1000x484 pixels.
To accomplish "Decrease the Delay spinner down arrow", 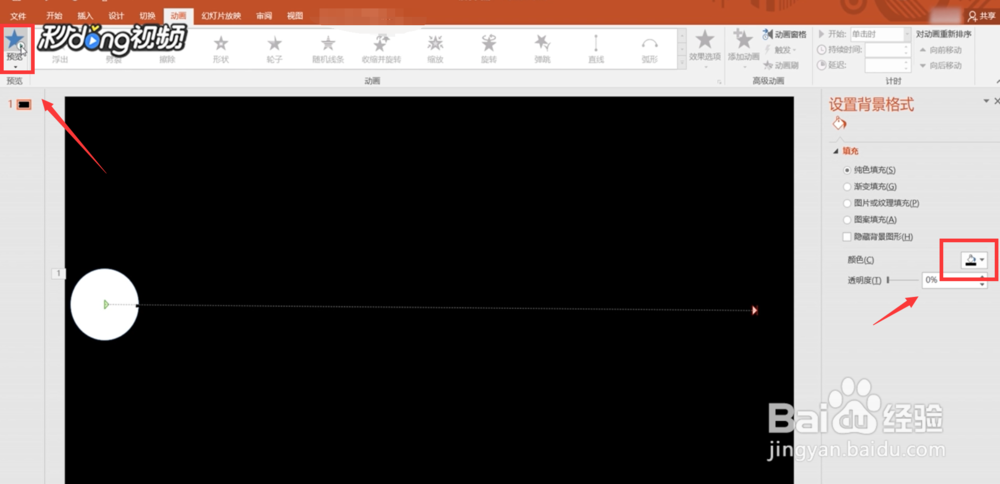I will 906,69.
